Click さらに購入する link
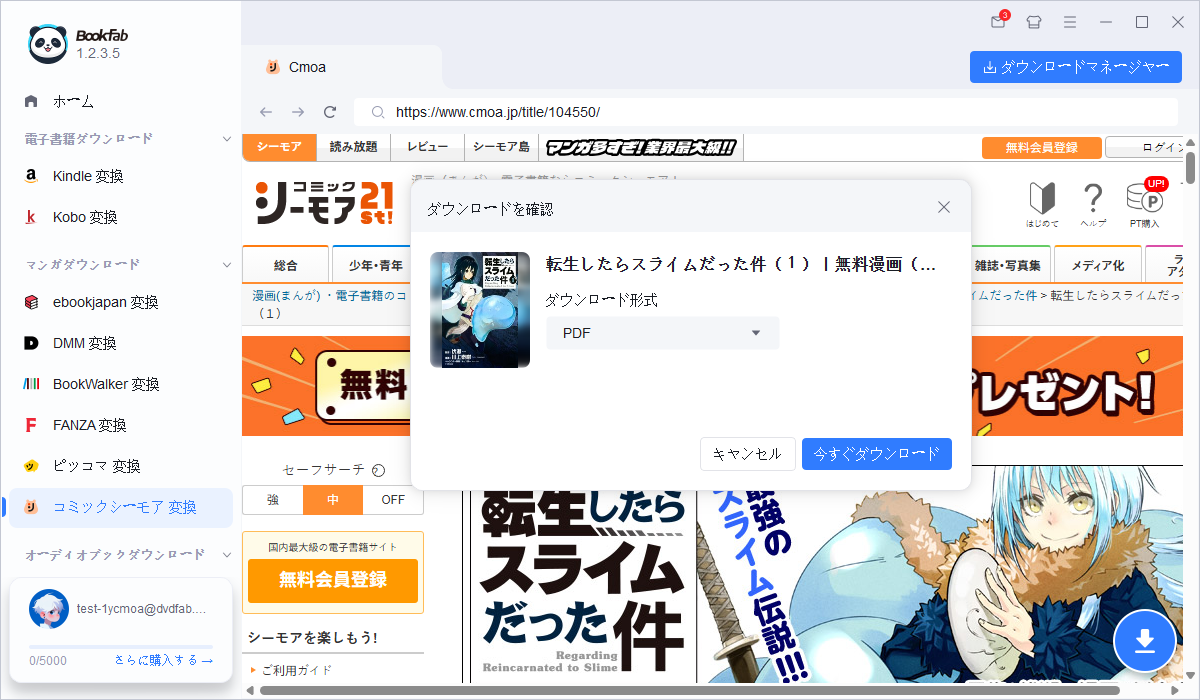Image resolution: width=1200 pixels, height=700 pixels. click(x=163, y=660)
